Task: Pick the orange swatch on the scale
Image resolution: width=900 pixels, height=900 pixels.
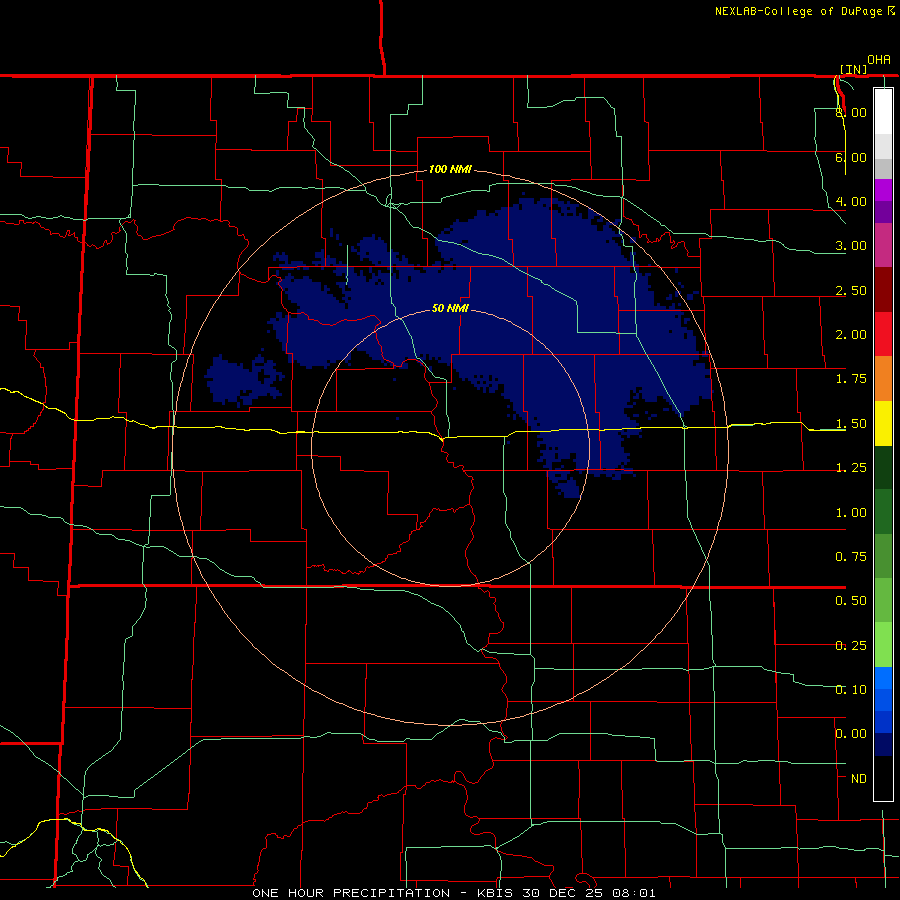Action: pos(883,379)
